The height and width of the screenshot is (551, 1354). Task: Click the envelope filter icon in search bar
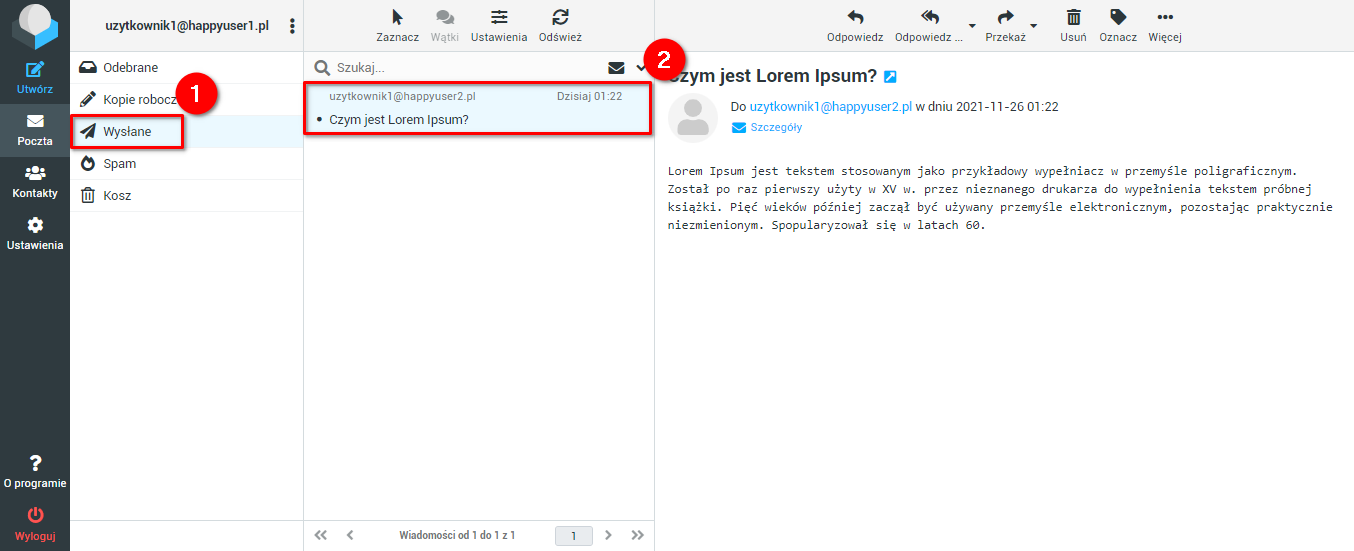click(x=616, y=68)
